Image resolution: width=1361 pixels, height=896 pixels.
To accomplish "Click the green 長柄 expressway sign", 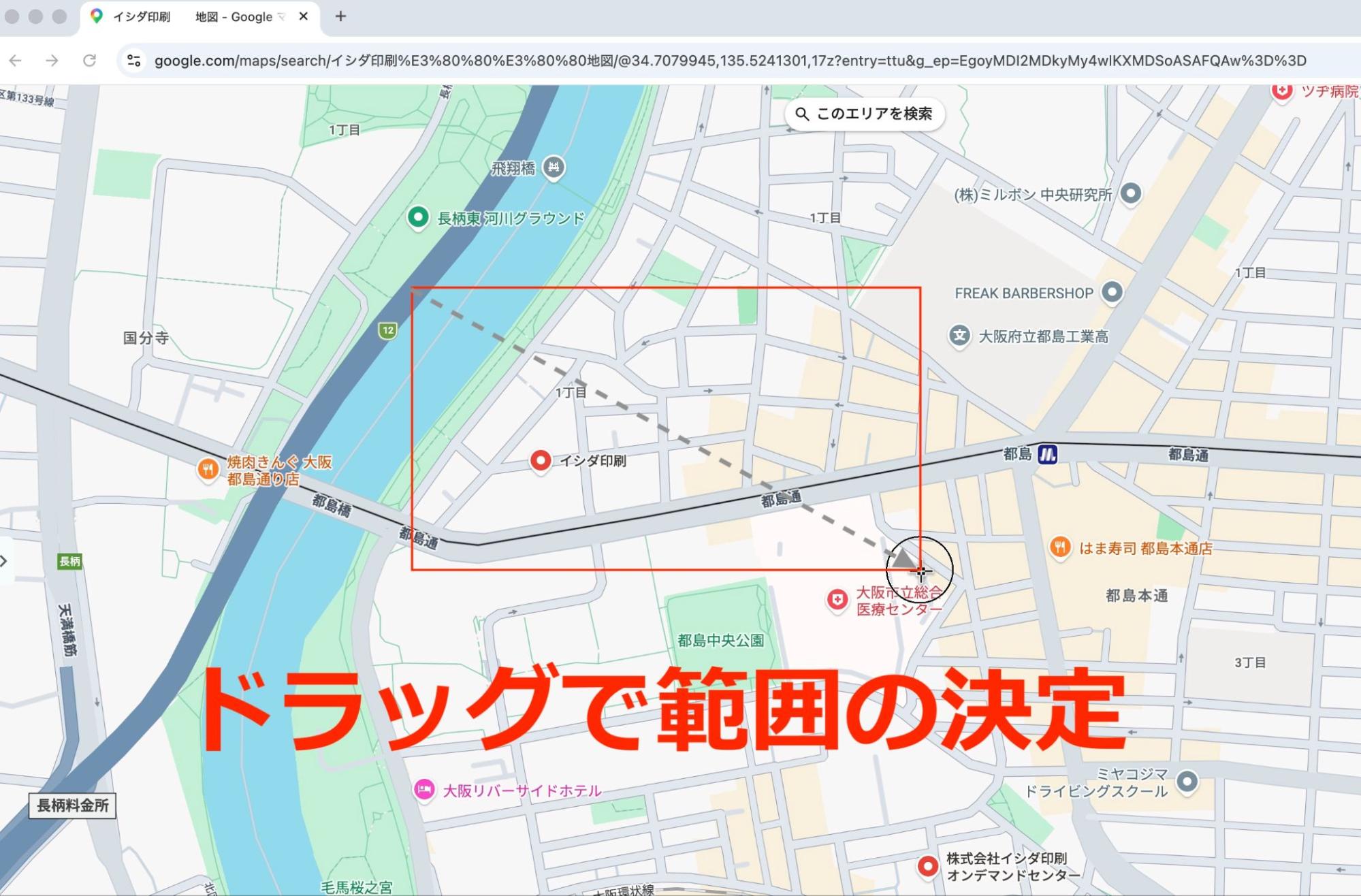I will pyautogui.click(x=69, y=562).
